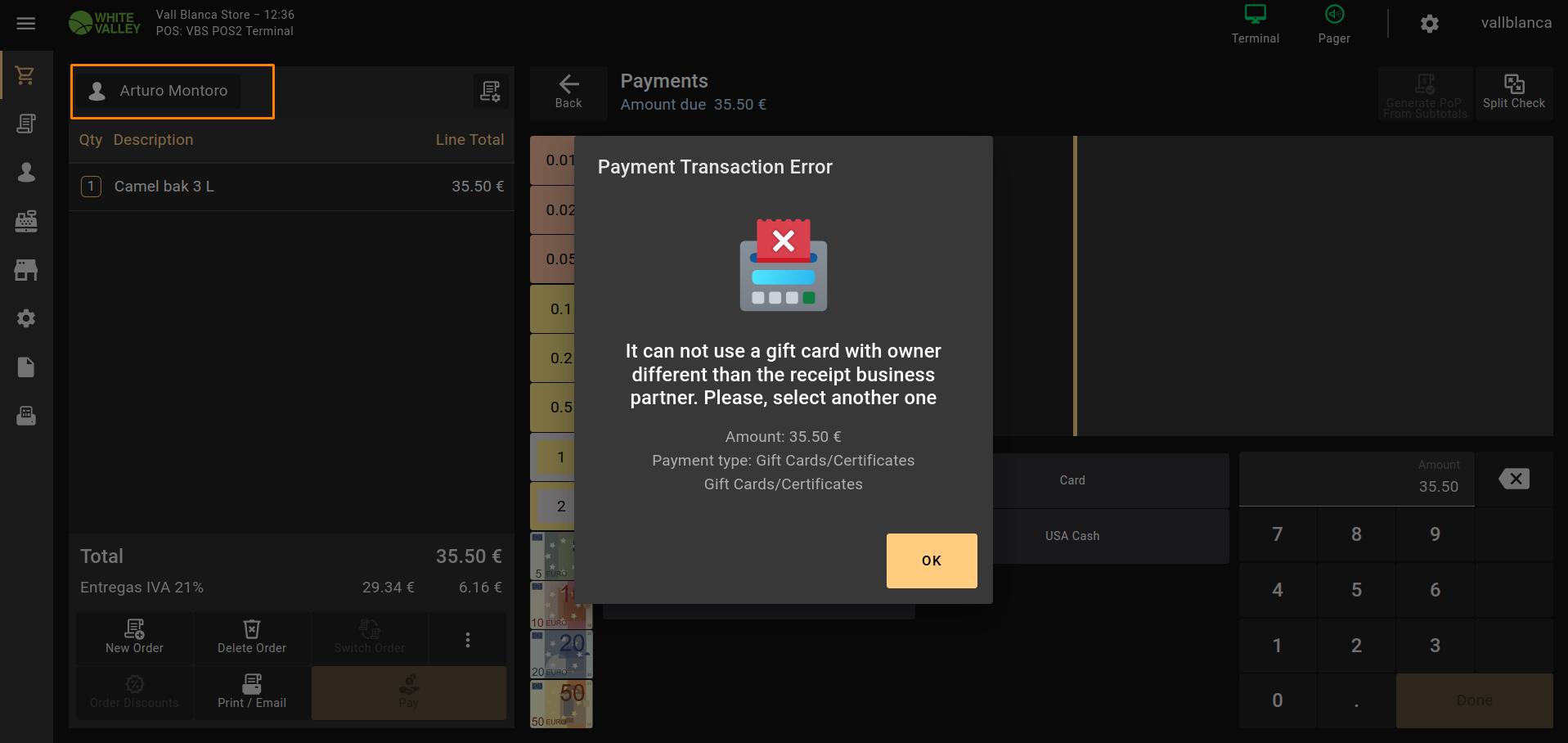This screenshot has height=743, width=1568.
Task: Open the orders list sidebar icon
Action: click(26, 124)
